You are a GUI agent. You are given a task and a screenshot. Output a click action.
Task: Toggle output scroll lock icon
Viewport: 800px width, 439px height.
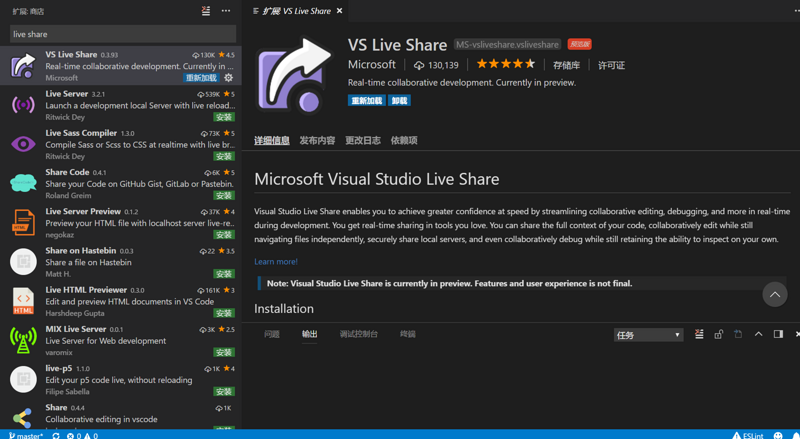pos(718,334)
